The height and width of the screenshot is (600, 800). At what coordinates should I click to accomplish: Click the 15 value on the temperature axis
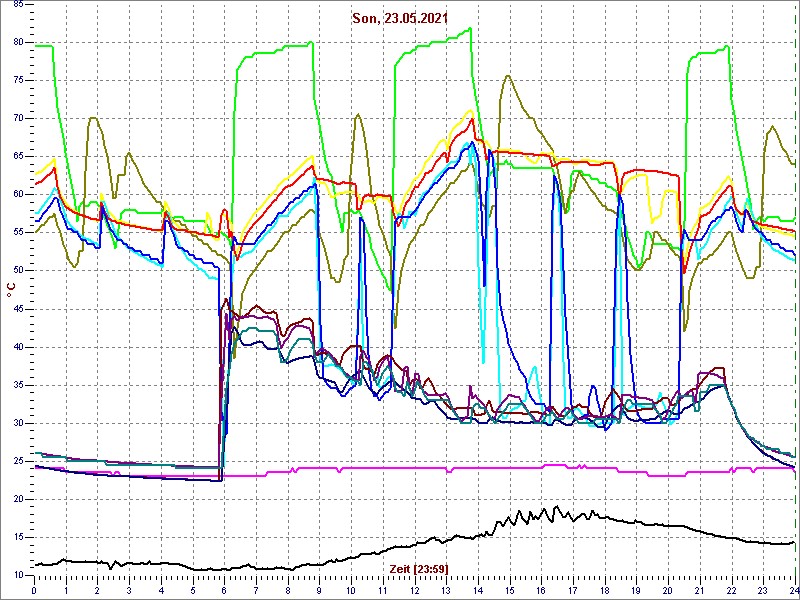click(x=17, y=538)
